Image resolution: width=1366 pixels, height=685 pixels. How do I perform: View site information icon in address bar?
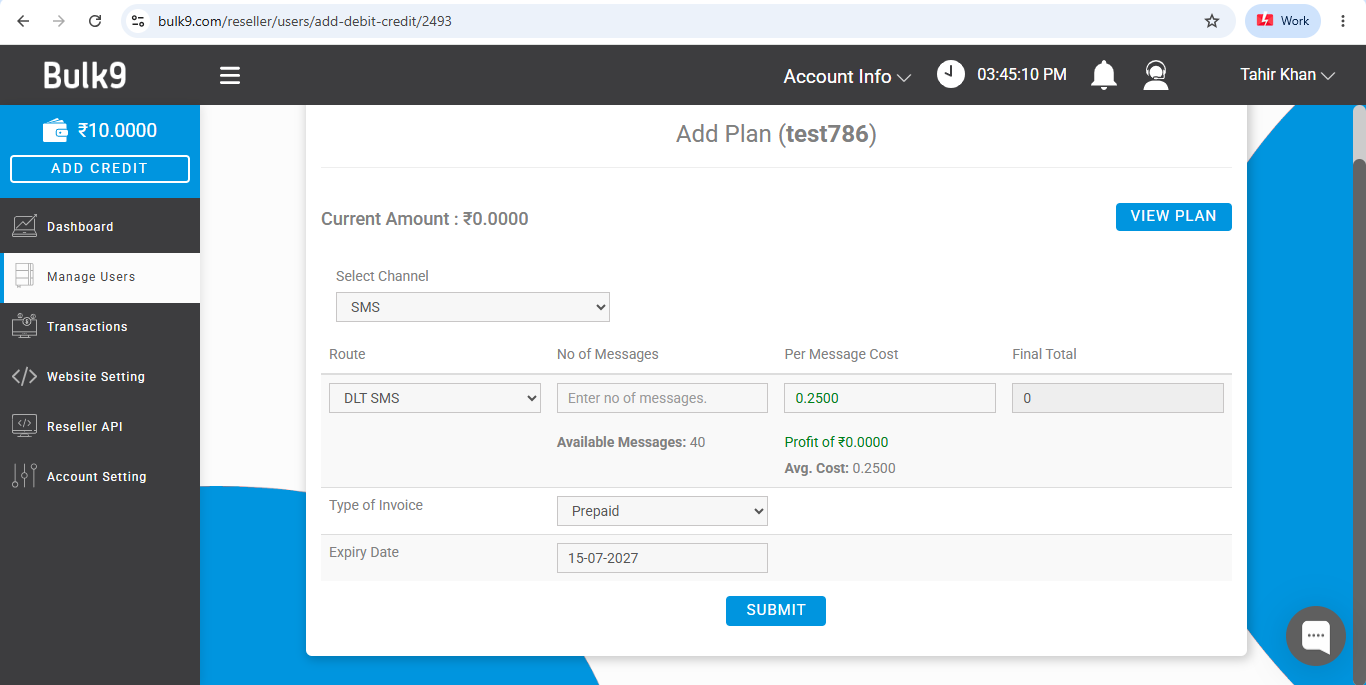point(139,20)
